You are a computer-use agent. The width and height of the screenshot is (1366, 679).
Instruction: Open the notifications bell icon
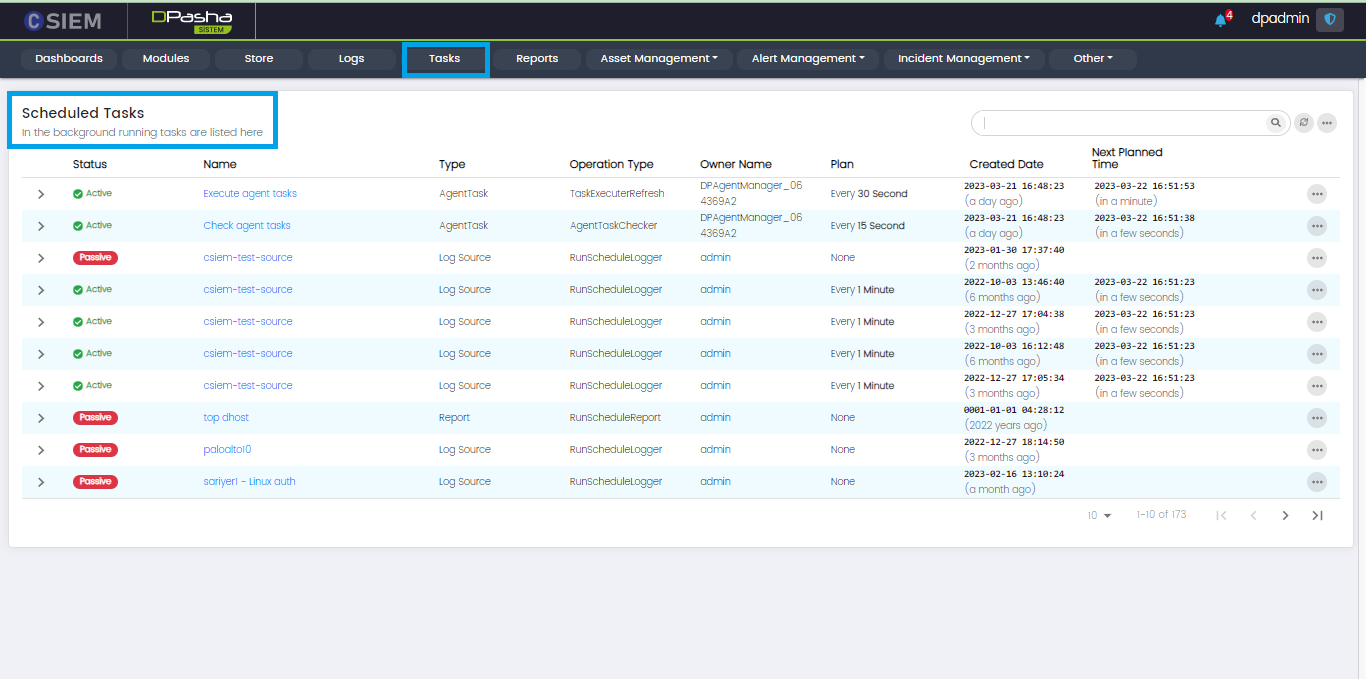[1220, 20]
